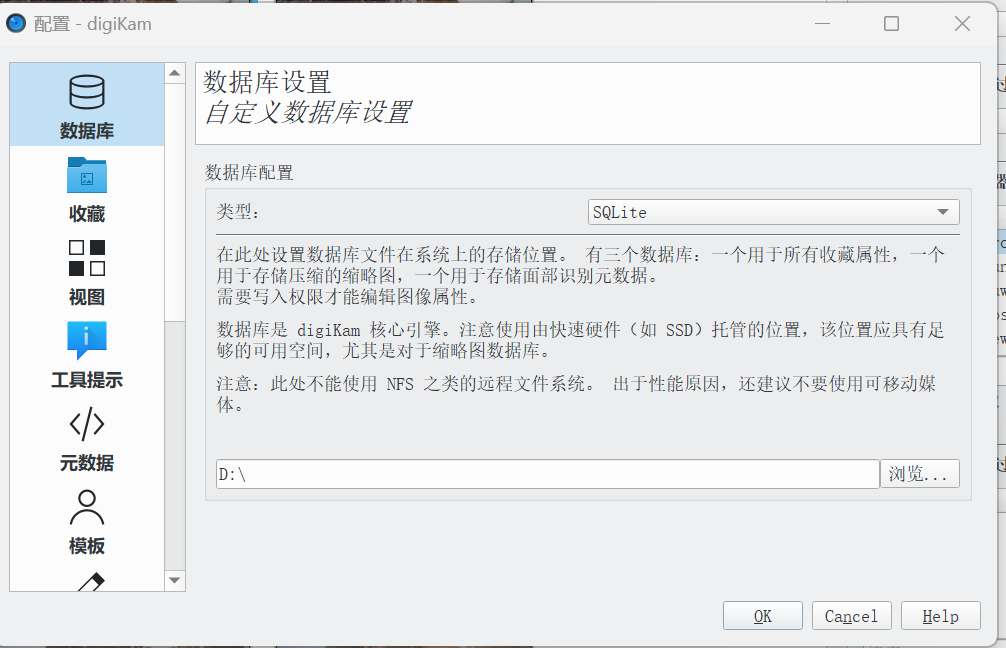This screenshot has height=648, width=1006.
Task: Maximize the configuration dialog window
Action: (x=891, y=24)
